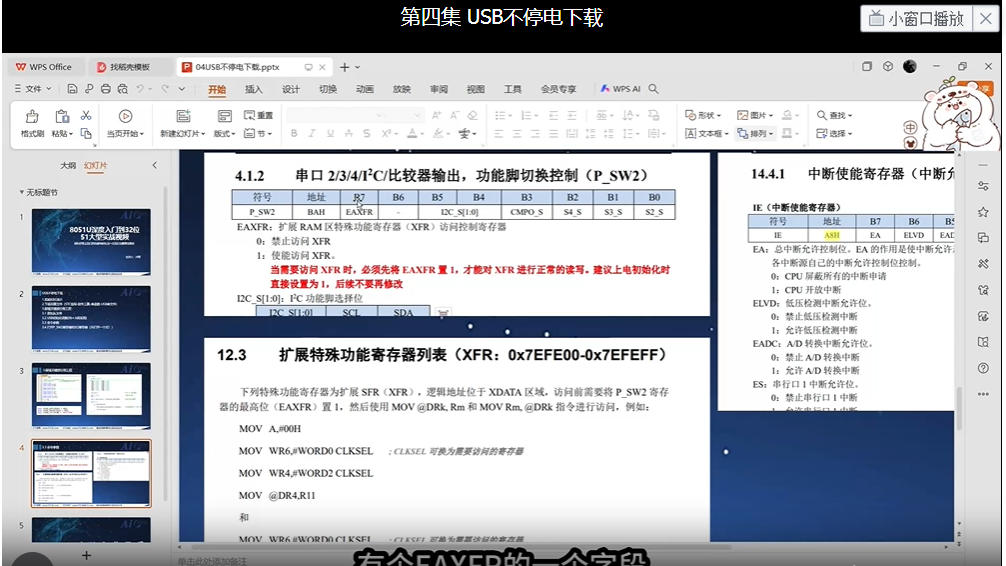Collapse the 无标题节 section triangle
The width and height of the screenshot is (1006, 566).
click(21, 192)
